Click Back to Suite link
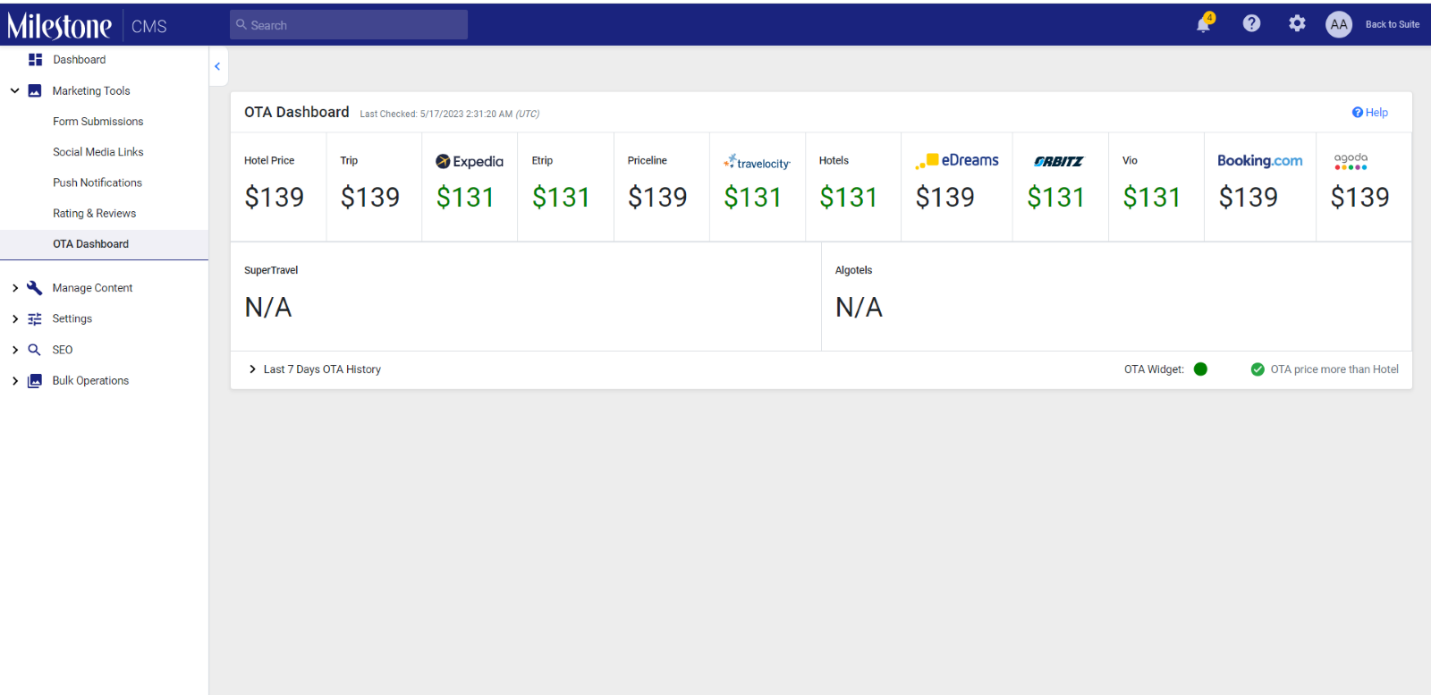Screen dimensions: 1431x695 pyautogui.click(x=1392, y=25)
